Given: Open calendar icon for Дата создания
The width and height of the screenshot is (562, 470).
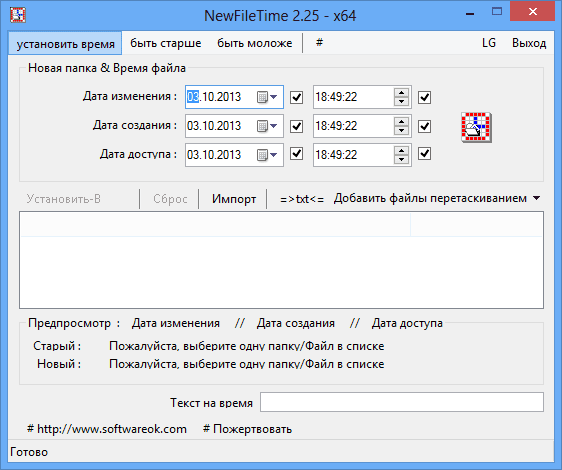Looking at the screenshot, I should pos(262,126).
